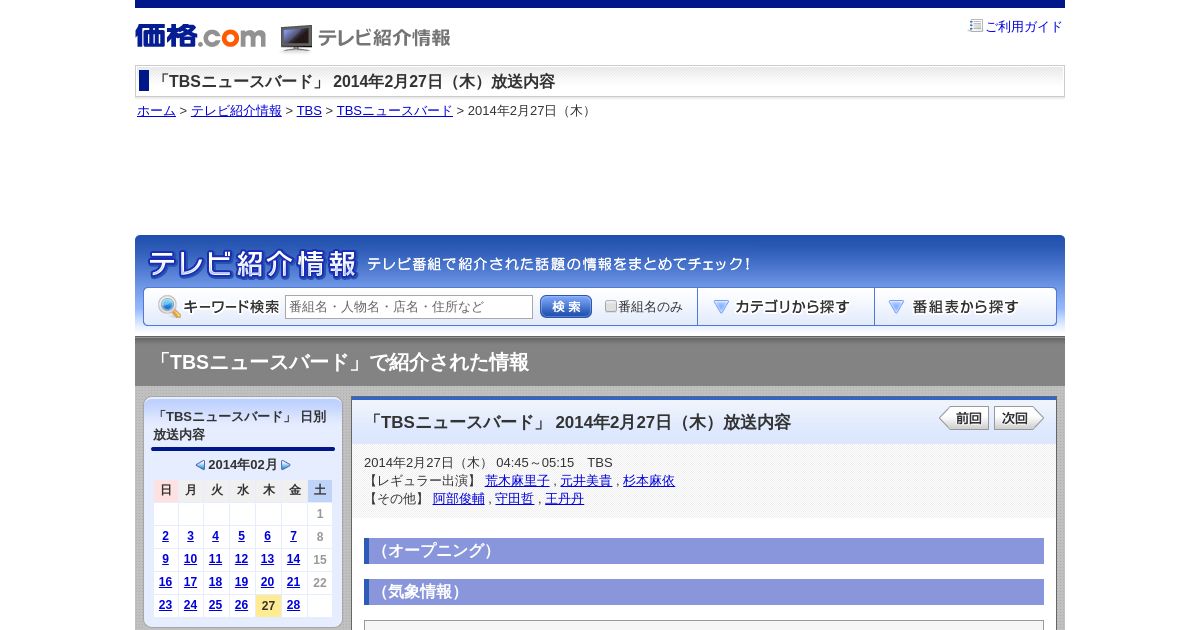Image resolution: width=1200 pixels, height=630 pixels.
Task: Select calendar date 10
Action: pos(190,559)
